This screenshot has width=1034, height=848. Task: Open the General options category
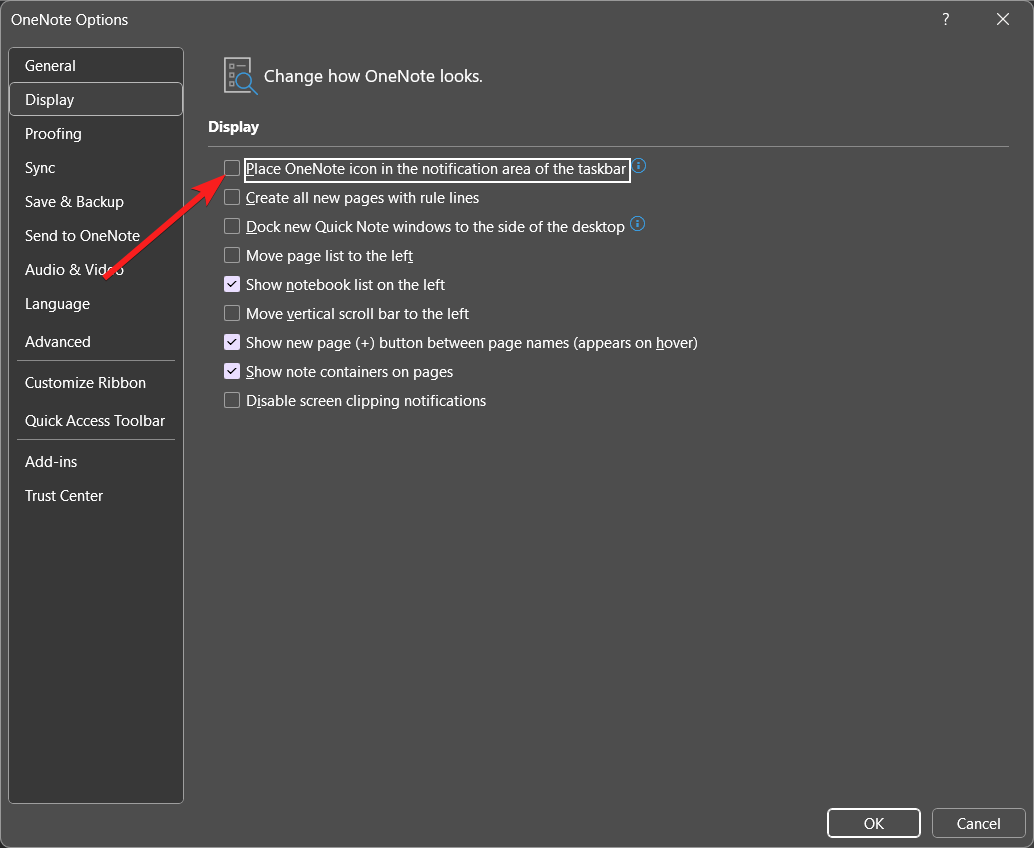point(96,65)
